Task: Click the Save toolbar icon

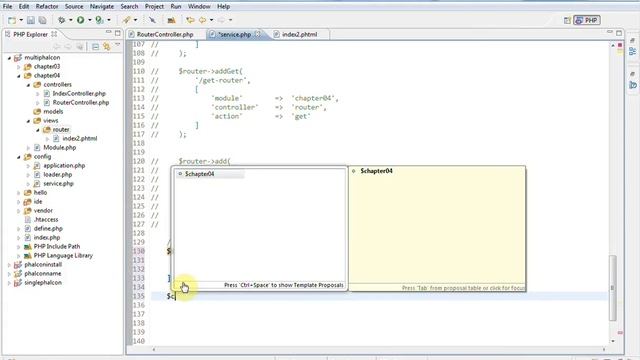Action: [x=31, y=20]
